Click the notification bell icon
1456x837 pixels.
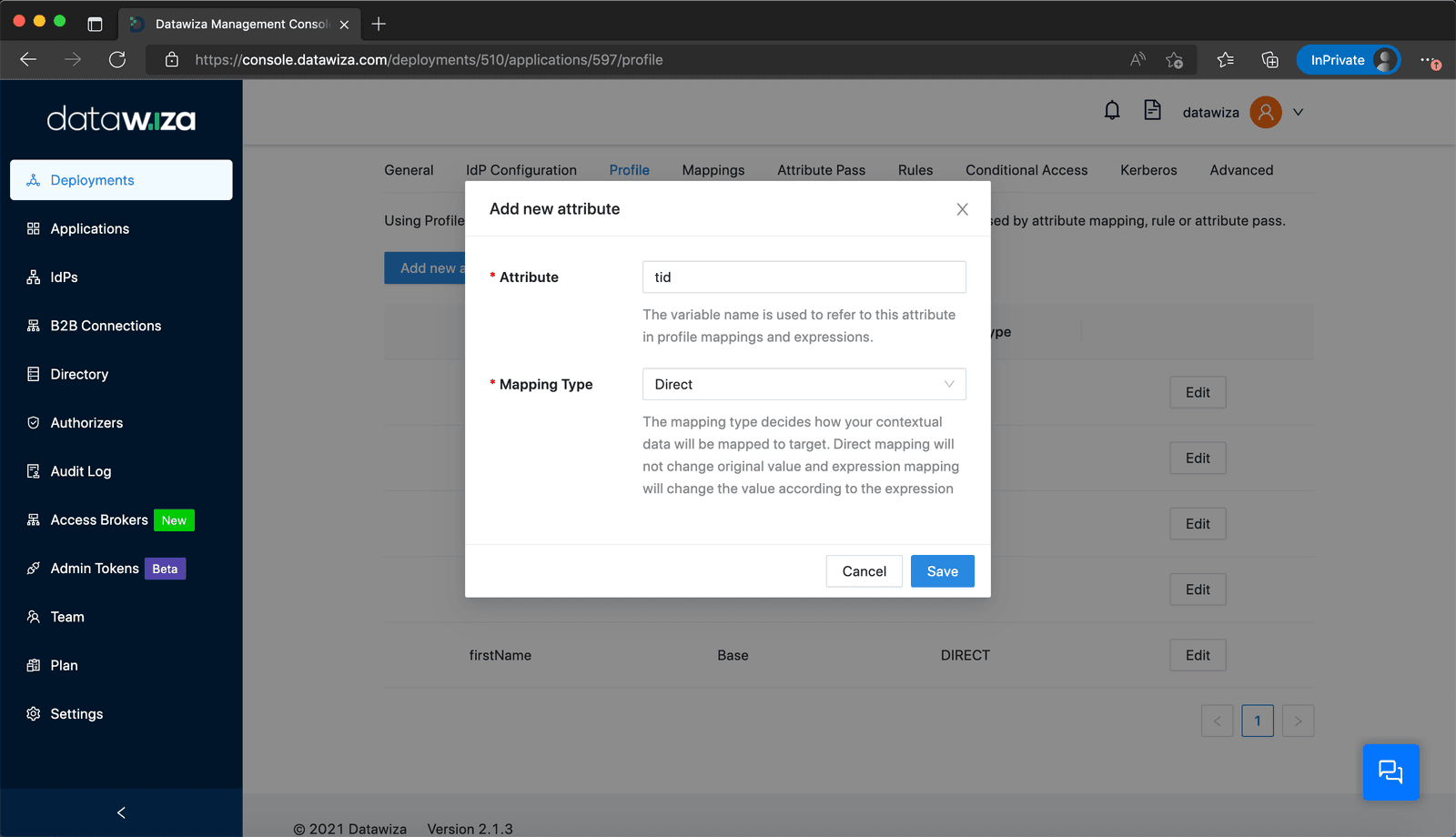click(1112, 111)
